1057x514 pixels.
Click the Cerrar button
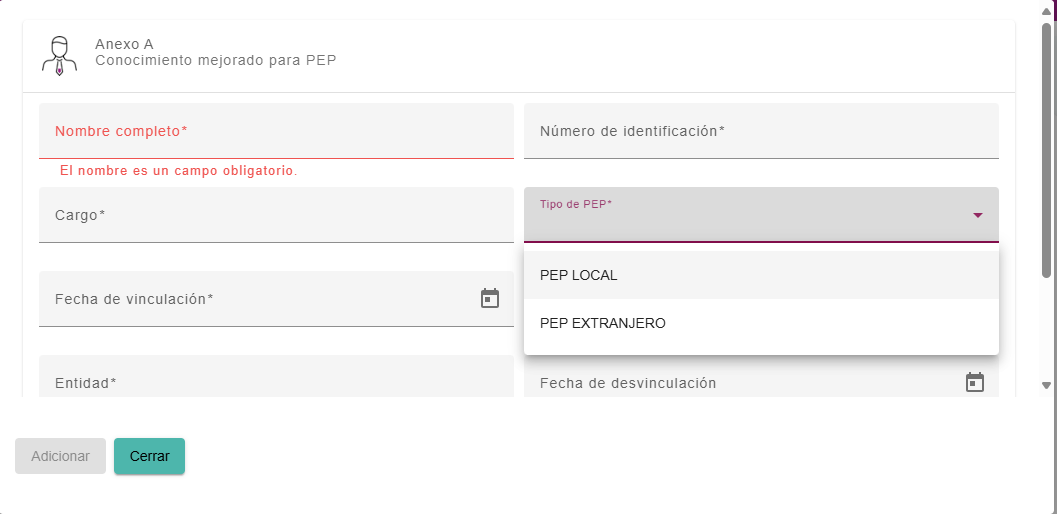coord(149,456)
